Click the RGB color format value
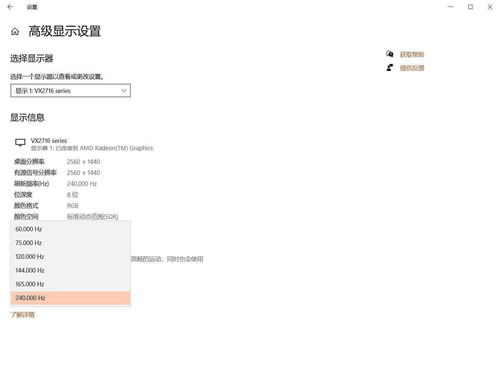This screenshot has width=500, height=372. pos(73,206)
